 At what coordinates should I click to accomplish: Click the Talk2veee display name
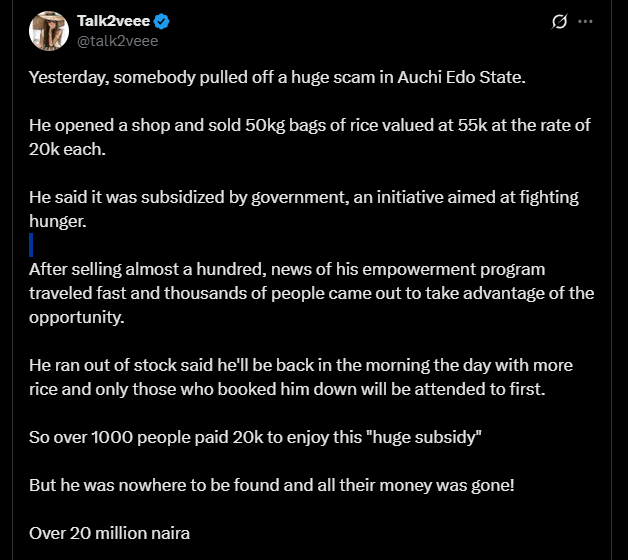(x=113, y=21)
